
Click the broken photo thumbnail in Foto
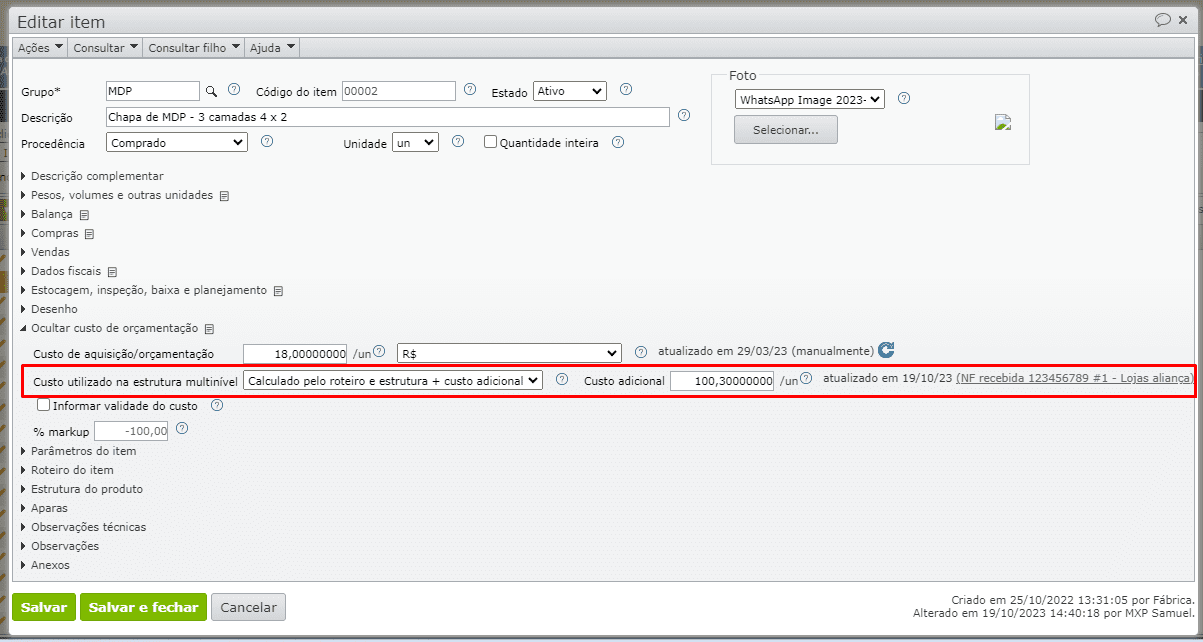(1003, 122)
